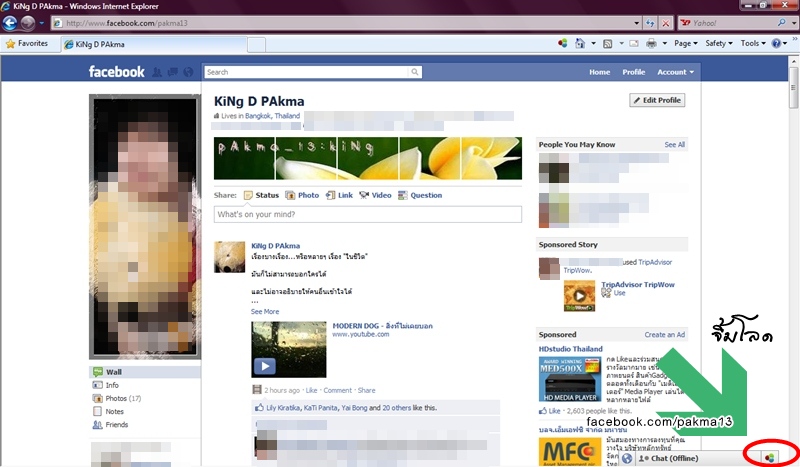Open the Safety menu
This screenshot has width=800, height=467.
click(x=719, y=43)
